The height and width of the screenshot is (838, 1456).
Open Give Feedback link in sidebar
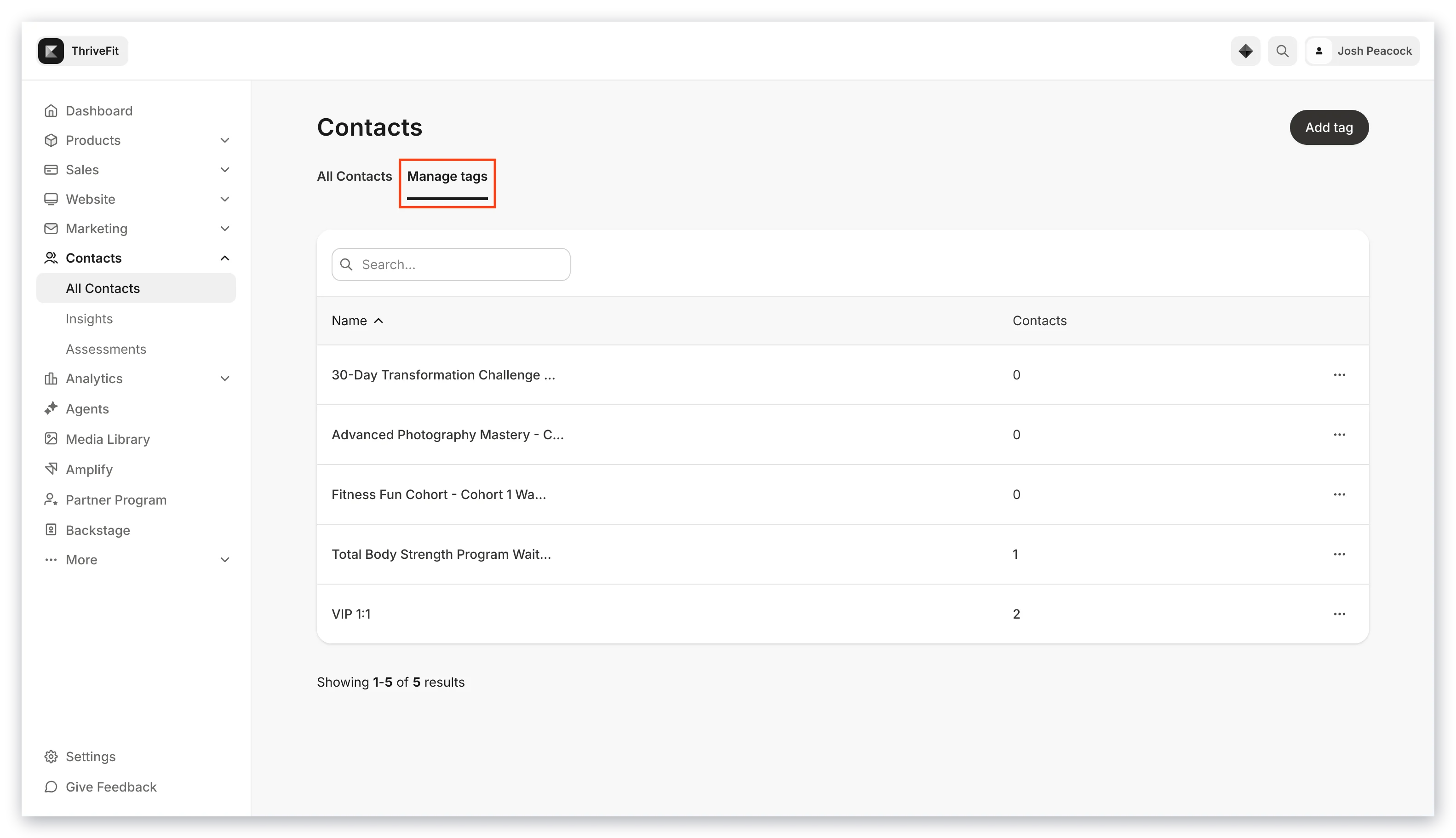(111, 787)
